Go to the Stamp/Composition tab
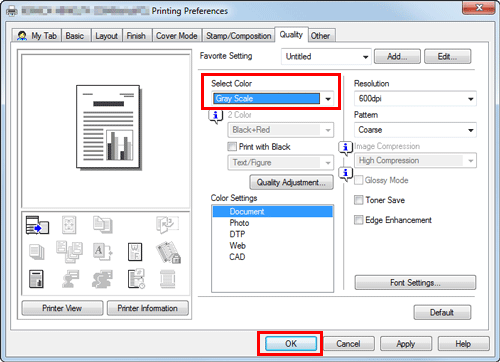 point(239,36)
